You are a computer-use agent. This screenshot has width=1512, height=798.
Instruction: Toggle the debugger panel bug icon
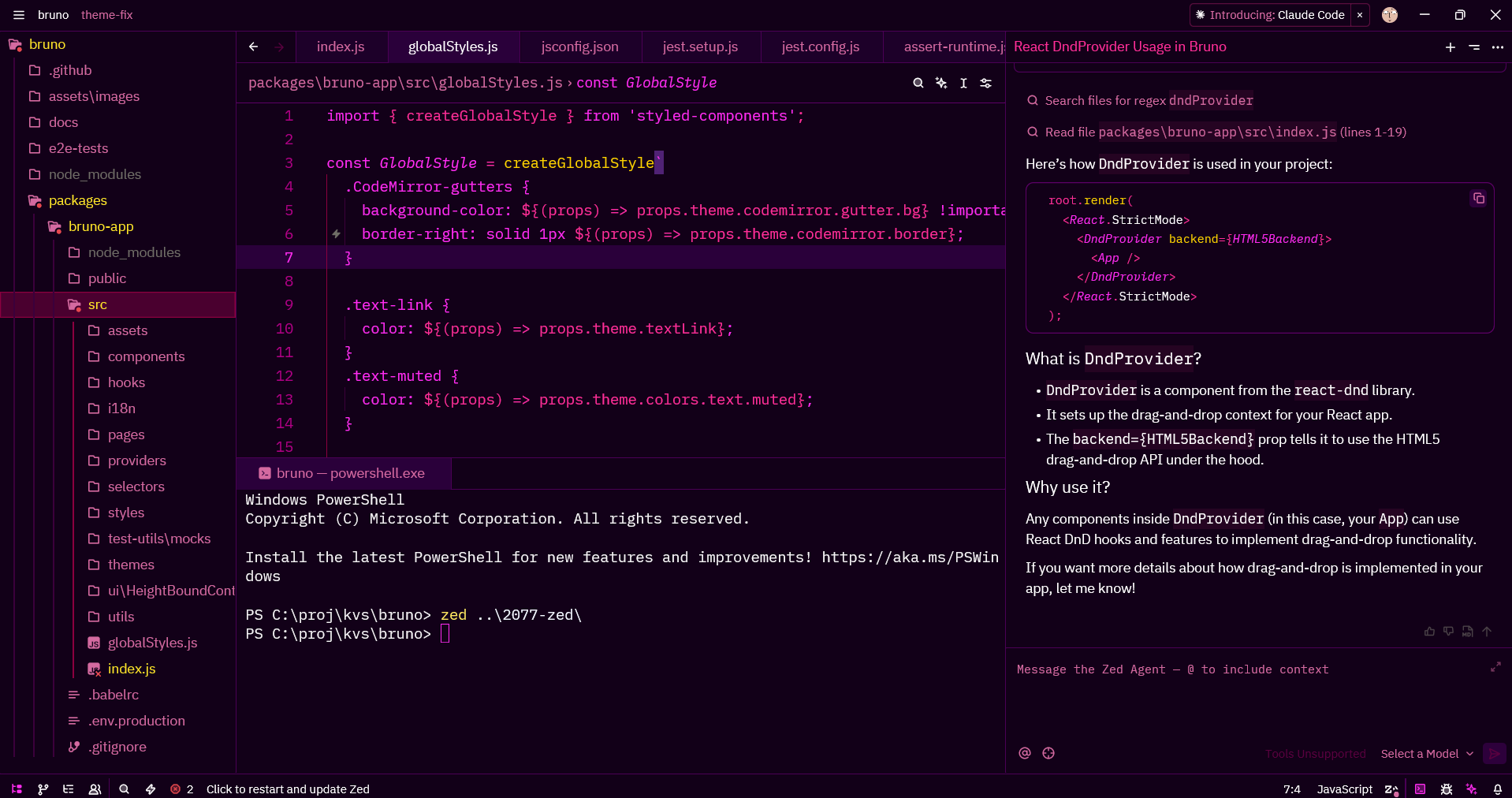point(1446,789)
